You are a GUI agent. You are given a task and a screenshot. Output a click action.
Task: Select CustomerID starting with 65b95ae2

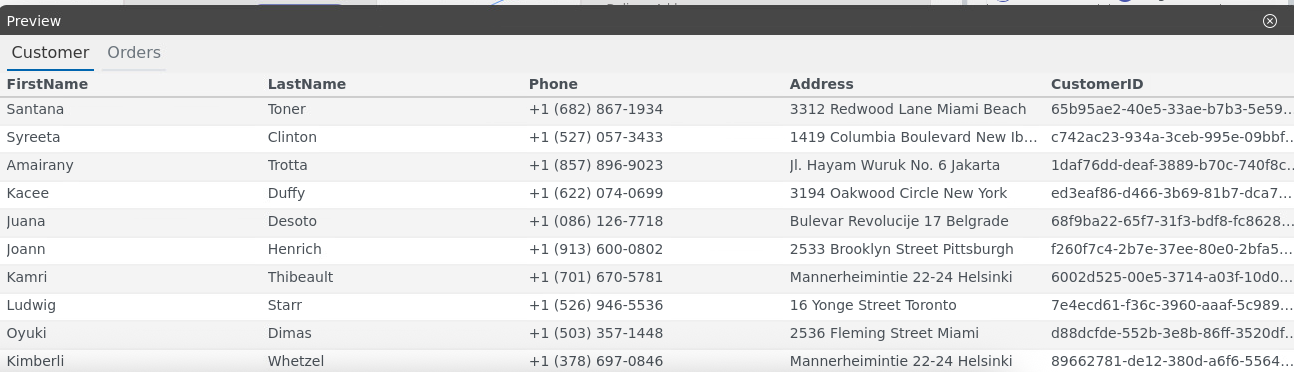click(1169, 109)
